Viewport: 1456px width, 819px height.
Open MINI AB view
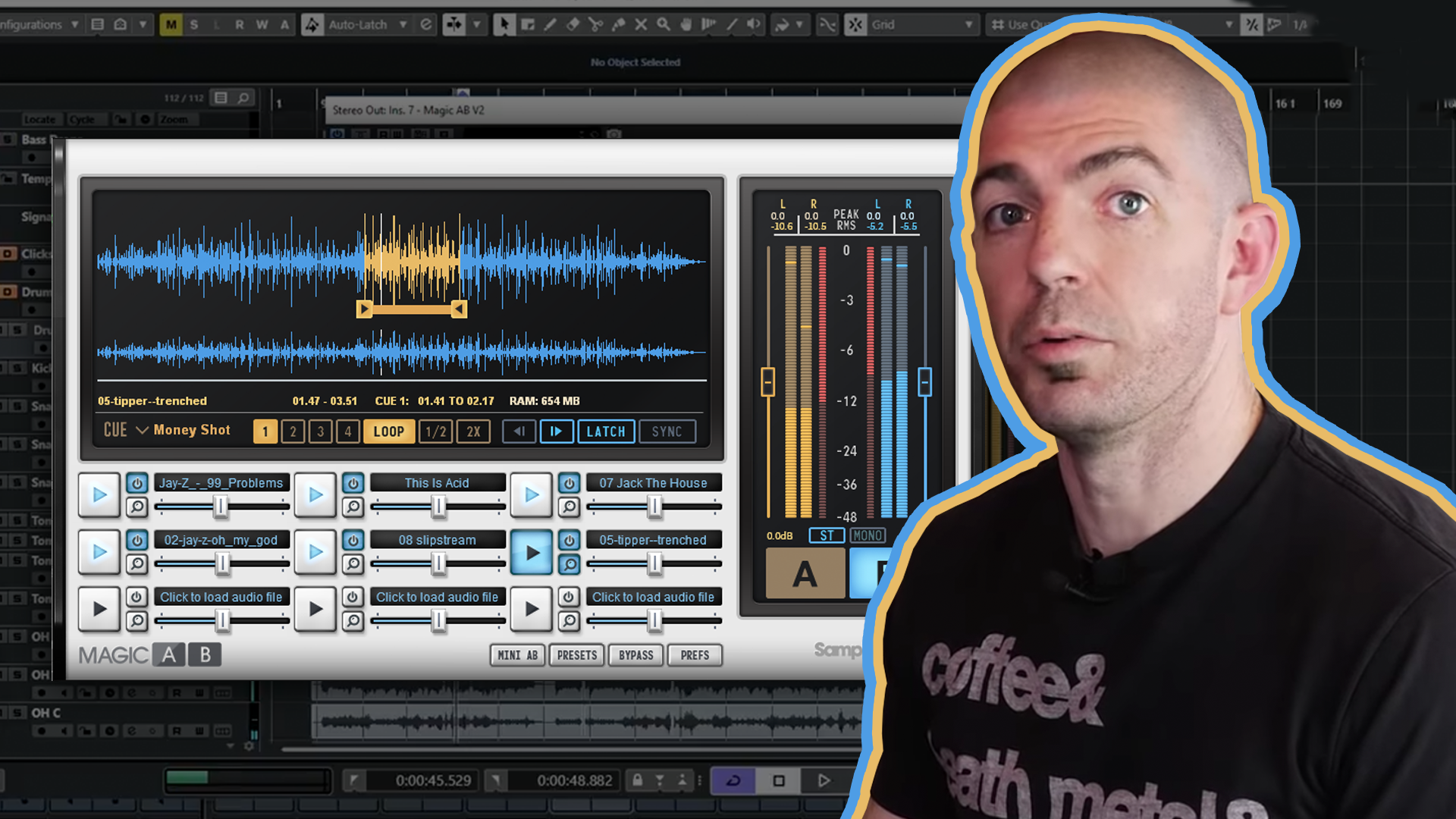(517, 655)
